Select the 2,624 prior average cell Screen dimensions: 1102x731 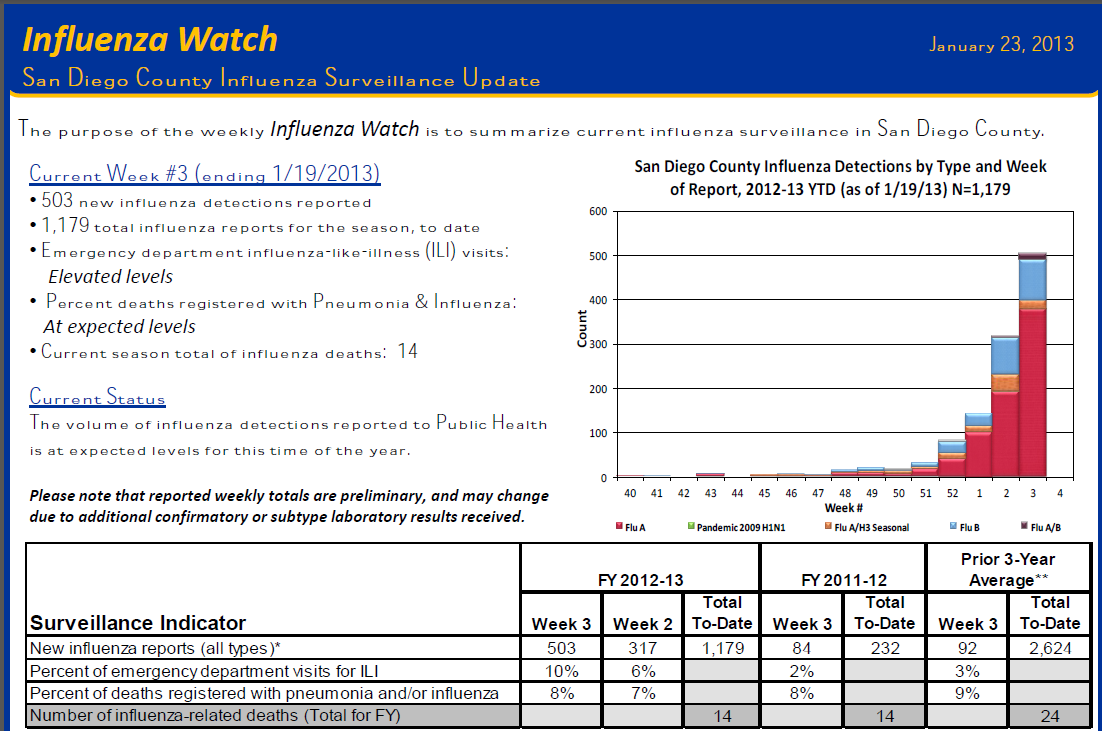tap(1050, 648)
